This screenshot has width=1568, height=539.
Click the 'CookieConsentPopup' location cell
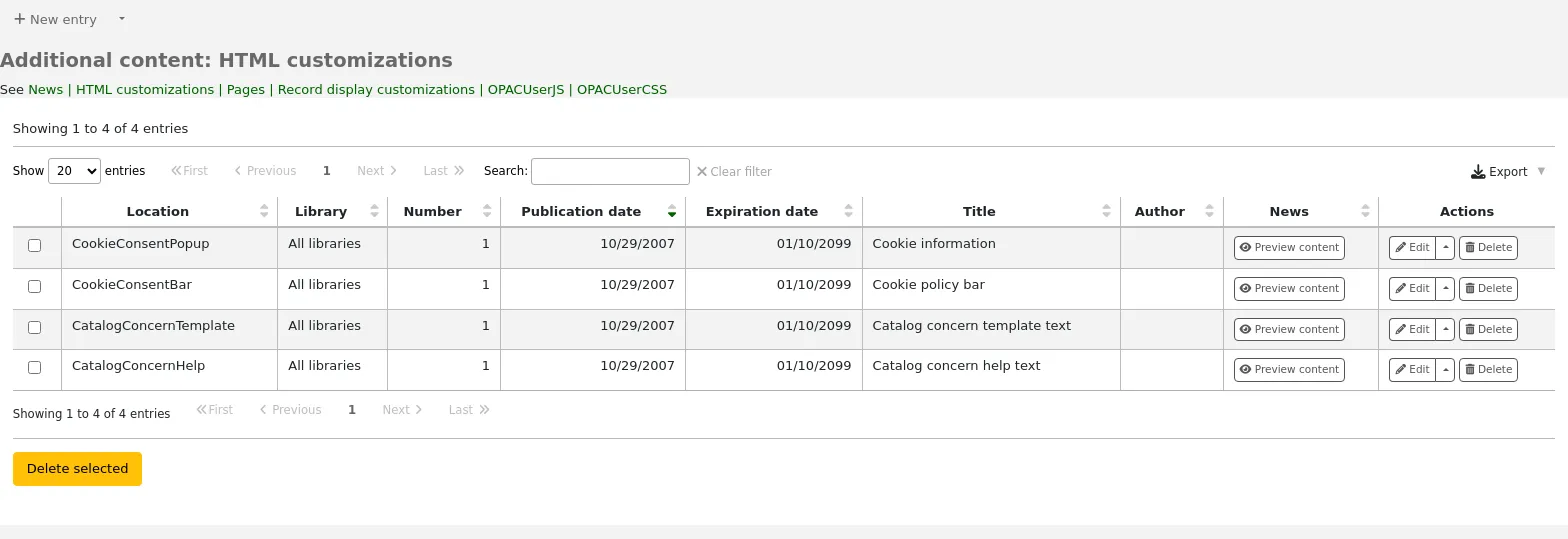pos(169,248)
